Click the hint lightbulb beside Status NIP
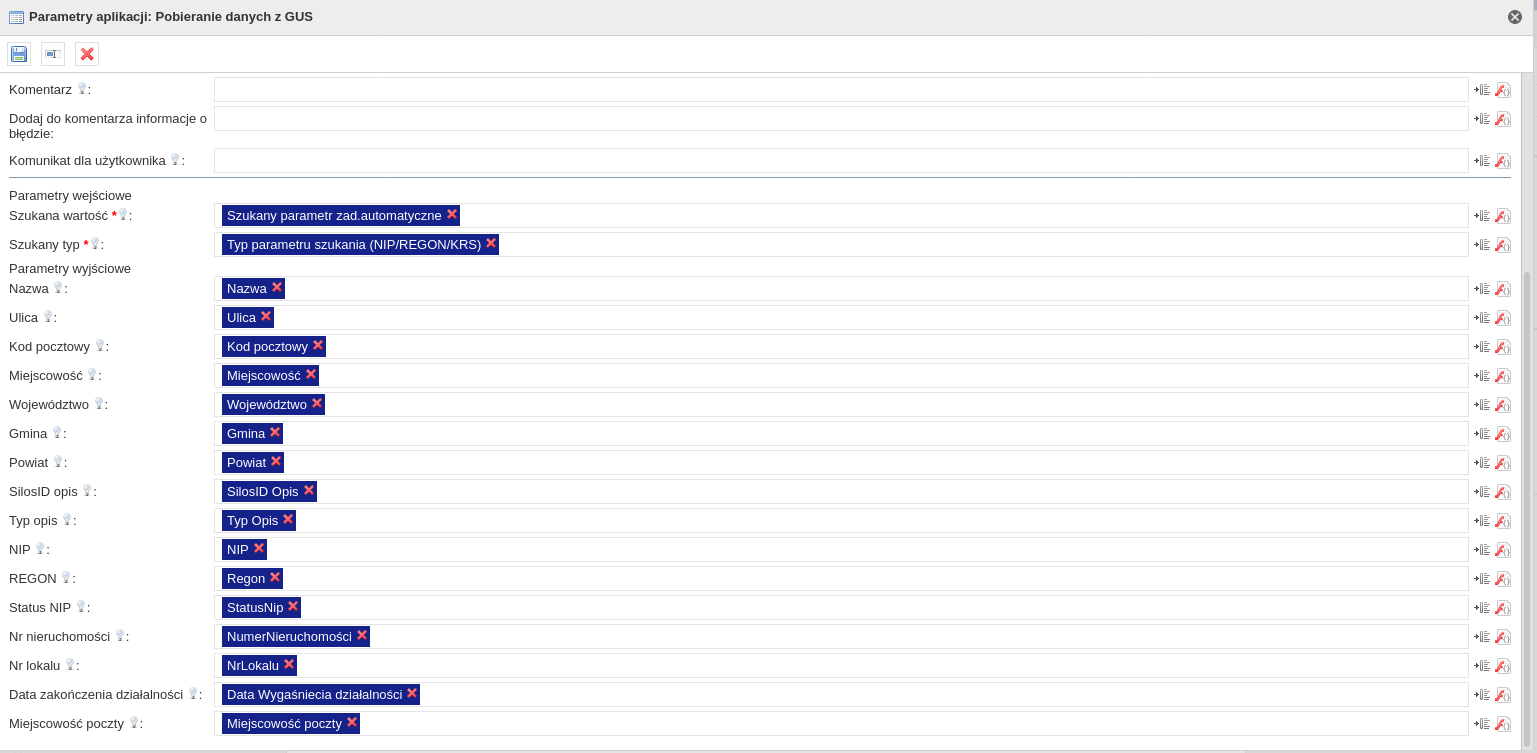This screenshot has width=1537, height=753. coord(81,606)
